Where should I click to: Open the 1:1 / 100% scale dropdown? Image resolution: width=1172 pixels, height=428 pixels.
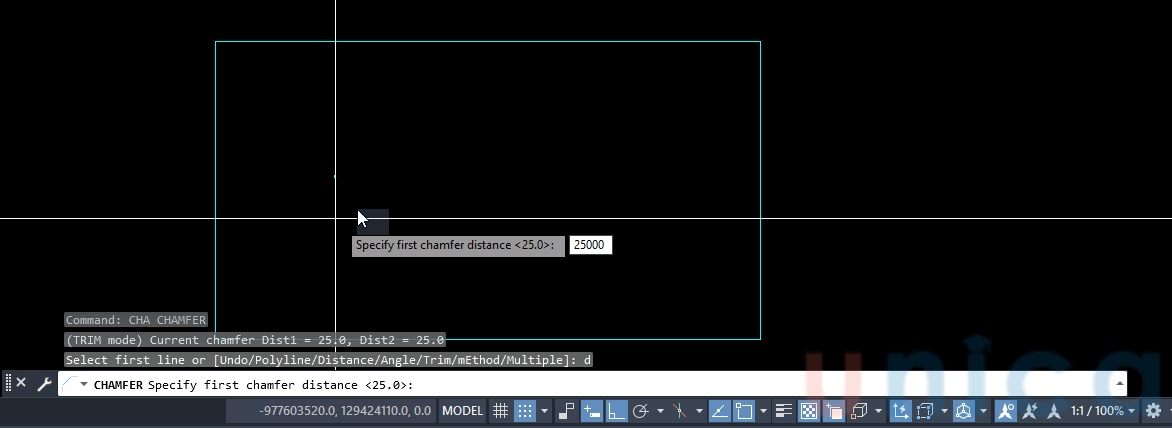pyautogui.click(x=1102, y=411)
